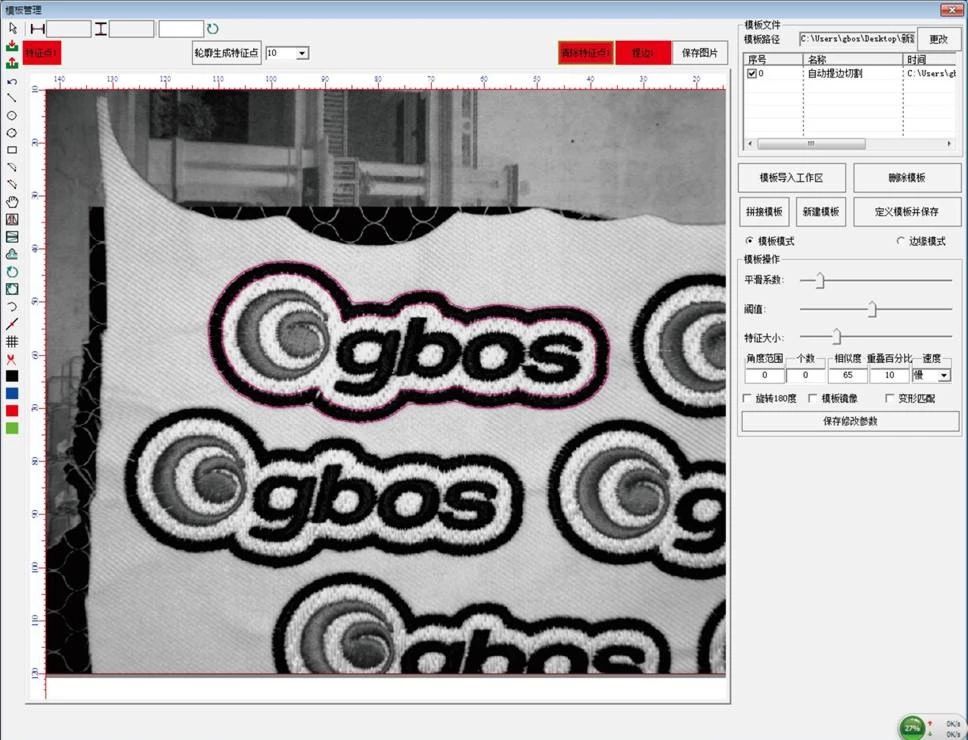Click the horizontal split frame icon
968x740 pixels.
[x=12, y=236]
